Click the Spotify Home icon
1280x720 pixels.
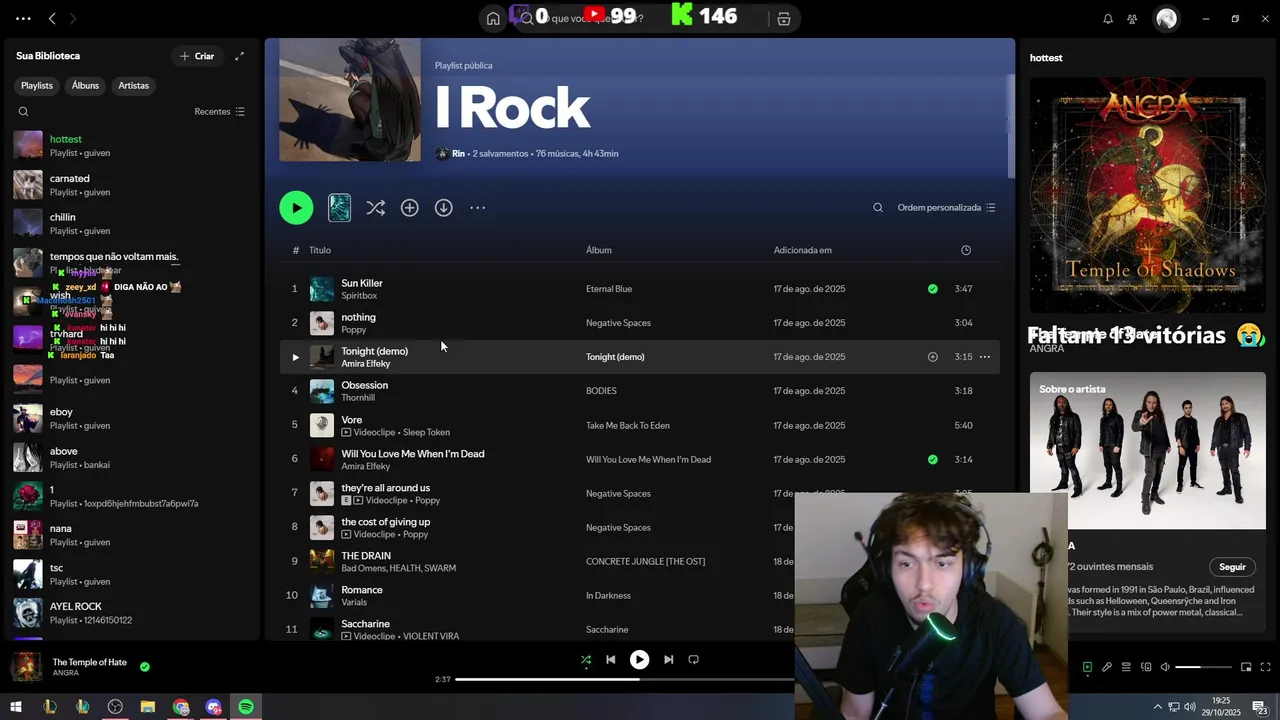tap(493, 18)
